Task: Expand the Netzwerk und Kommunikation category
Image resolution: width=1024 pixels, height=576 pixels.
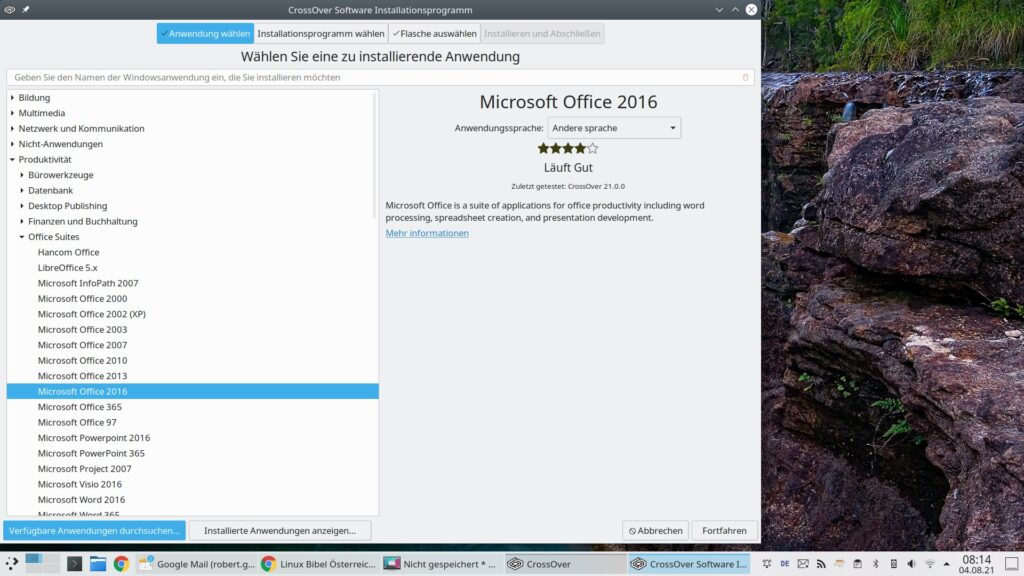Action: click(x=12, y=129)
